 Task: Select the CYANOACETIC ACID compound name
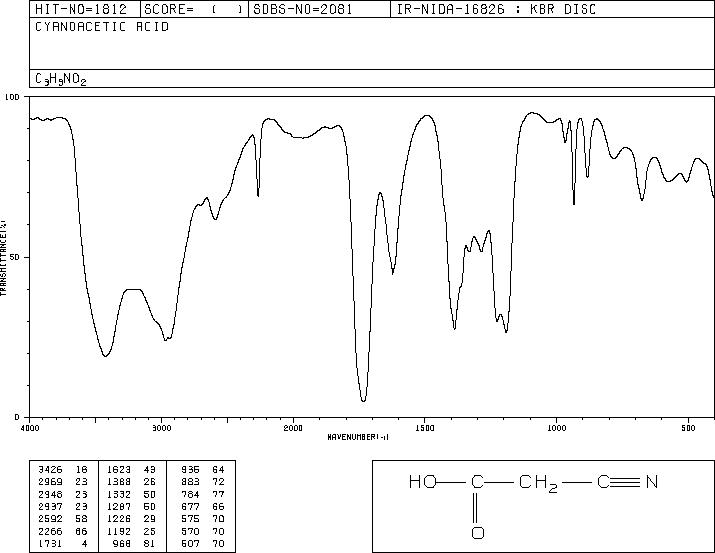[102, 27]
